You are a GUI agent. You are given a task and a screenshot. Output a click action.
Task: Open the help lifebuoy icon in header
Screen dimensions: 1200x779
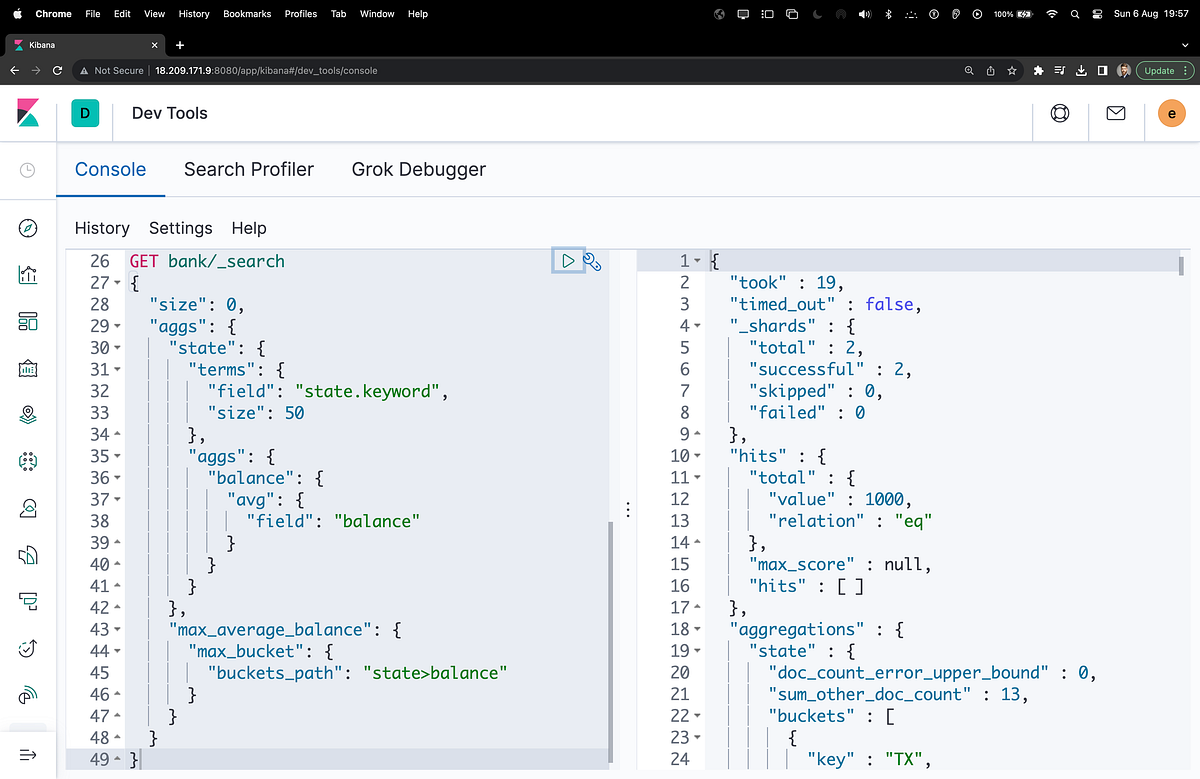tap(1060, 114)
